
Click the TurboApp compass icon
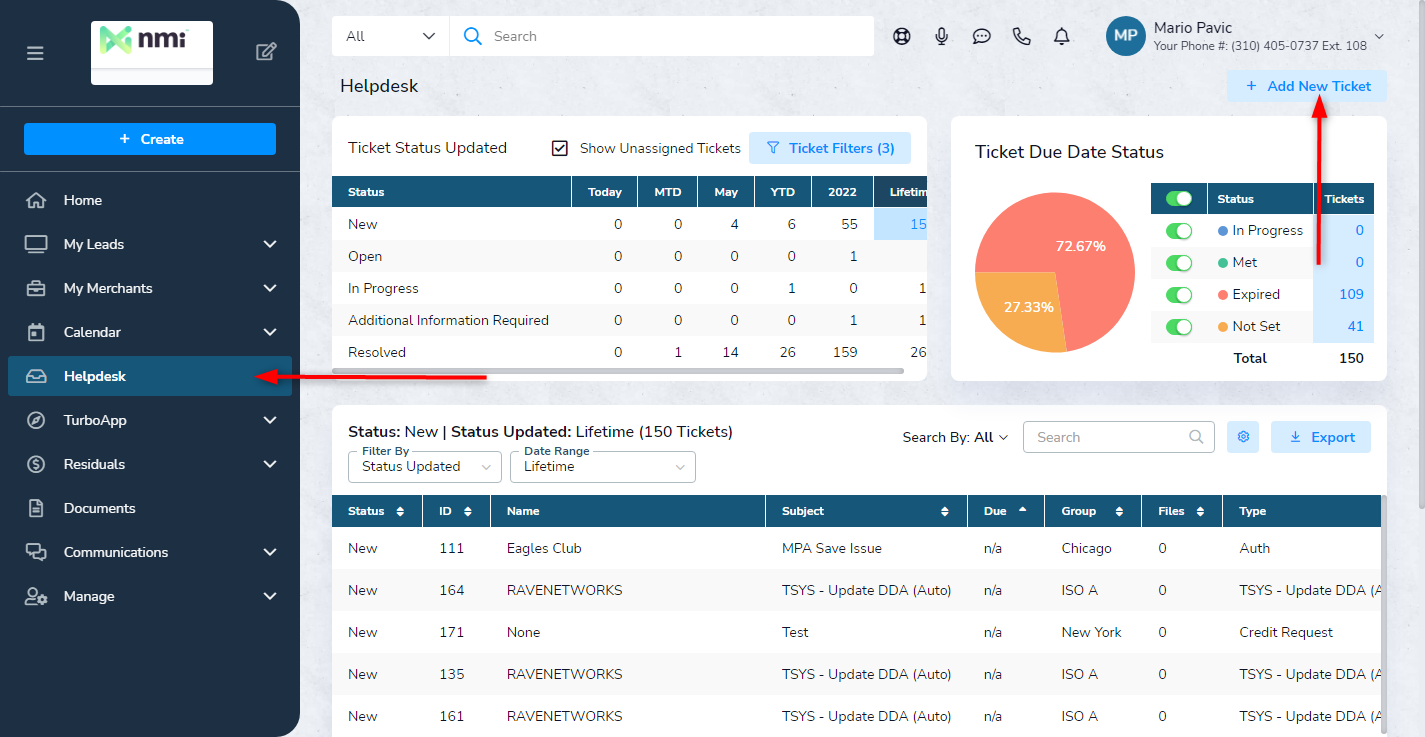(36, 420)
